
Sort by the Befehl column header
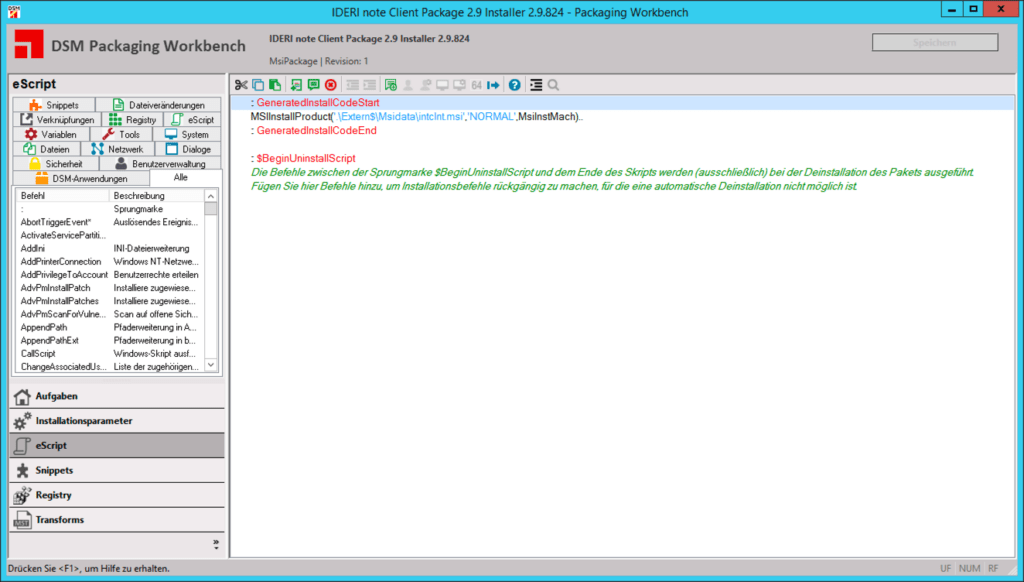62,196
